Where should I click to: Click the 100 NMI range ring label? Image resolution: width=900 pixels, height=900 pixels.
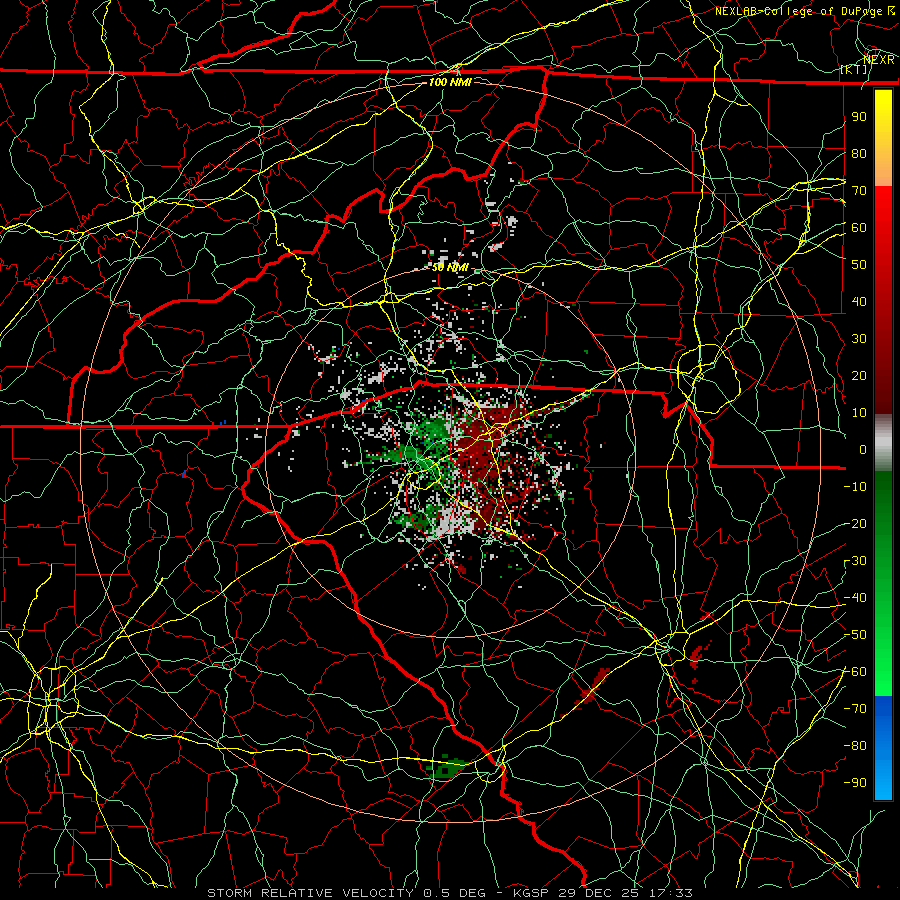coord(450,82)
